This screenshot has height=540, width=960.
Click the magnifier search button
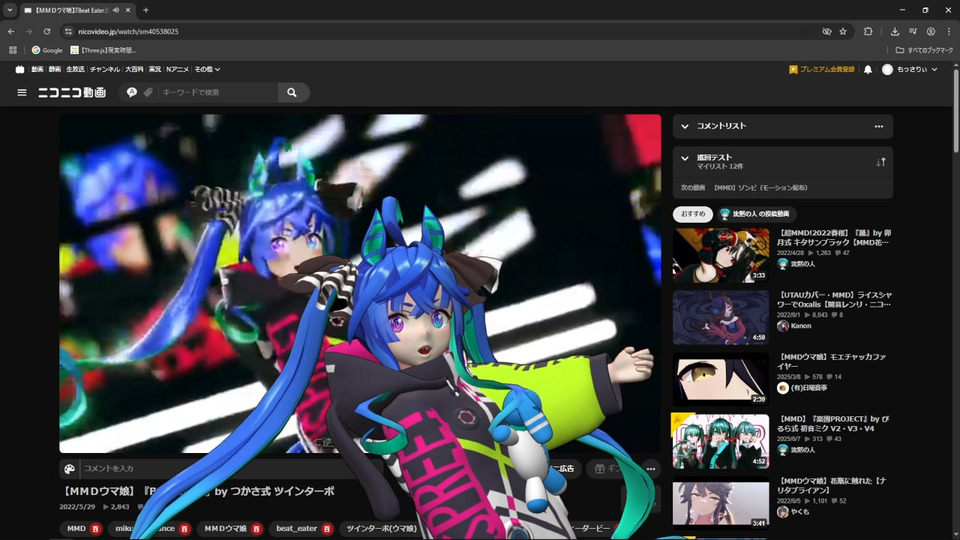(292, 92)
